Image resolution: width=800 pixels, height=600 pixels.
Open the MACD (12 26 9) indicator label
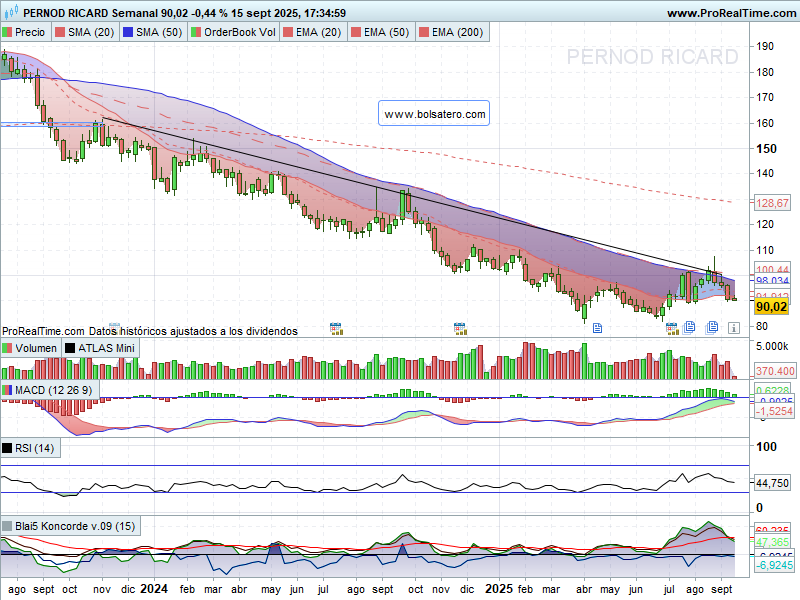pos(48,390)
